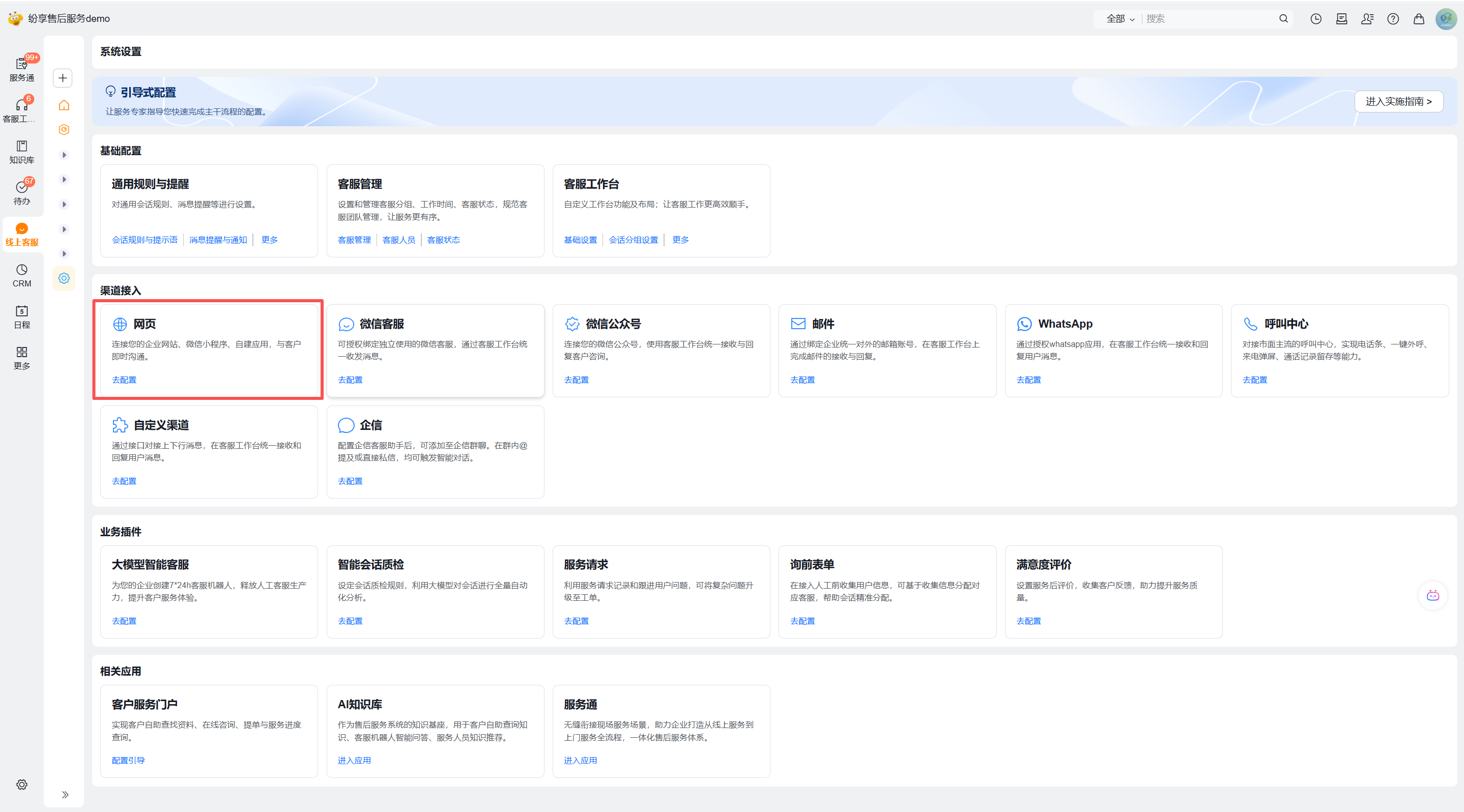Click the help question mark icon
Image resolution: width=1464 pixels, height=812 pixels.
[1393, 19]
